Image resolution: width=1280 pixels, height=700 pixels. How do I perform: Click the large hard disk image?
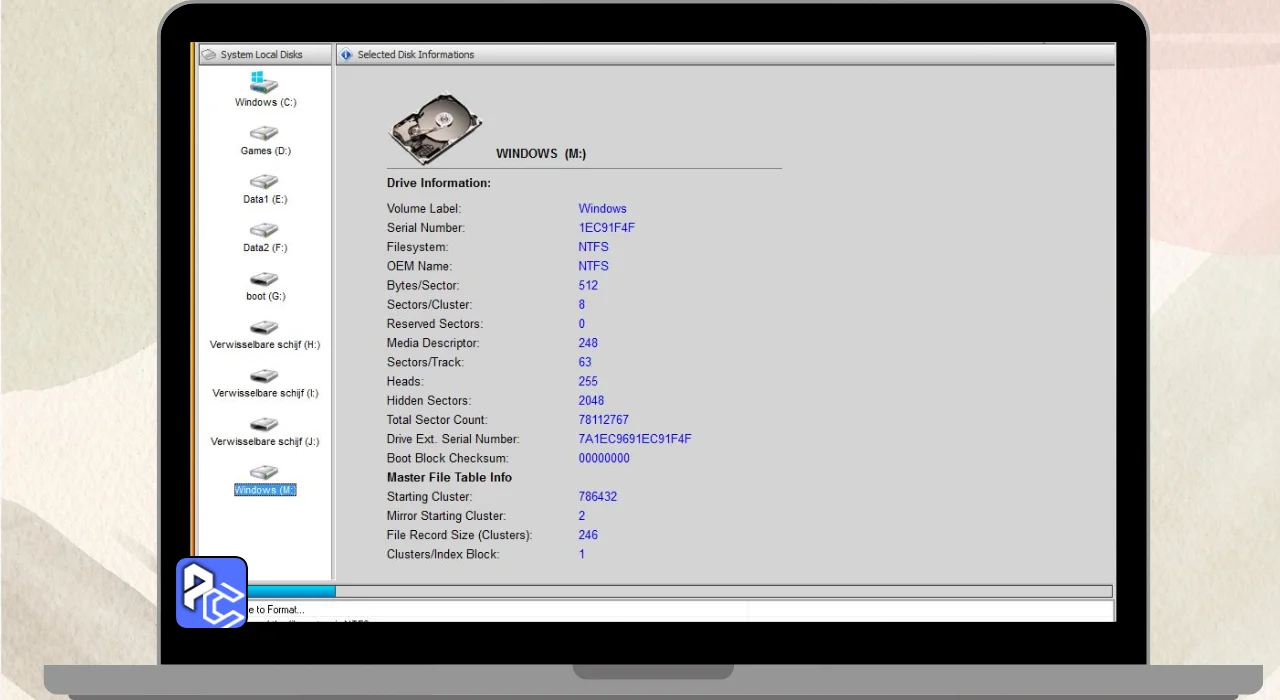tap(435, 130)
